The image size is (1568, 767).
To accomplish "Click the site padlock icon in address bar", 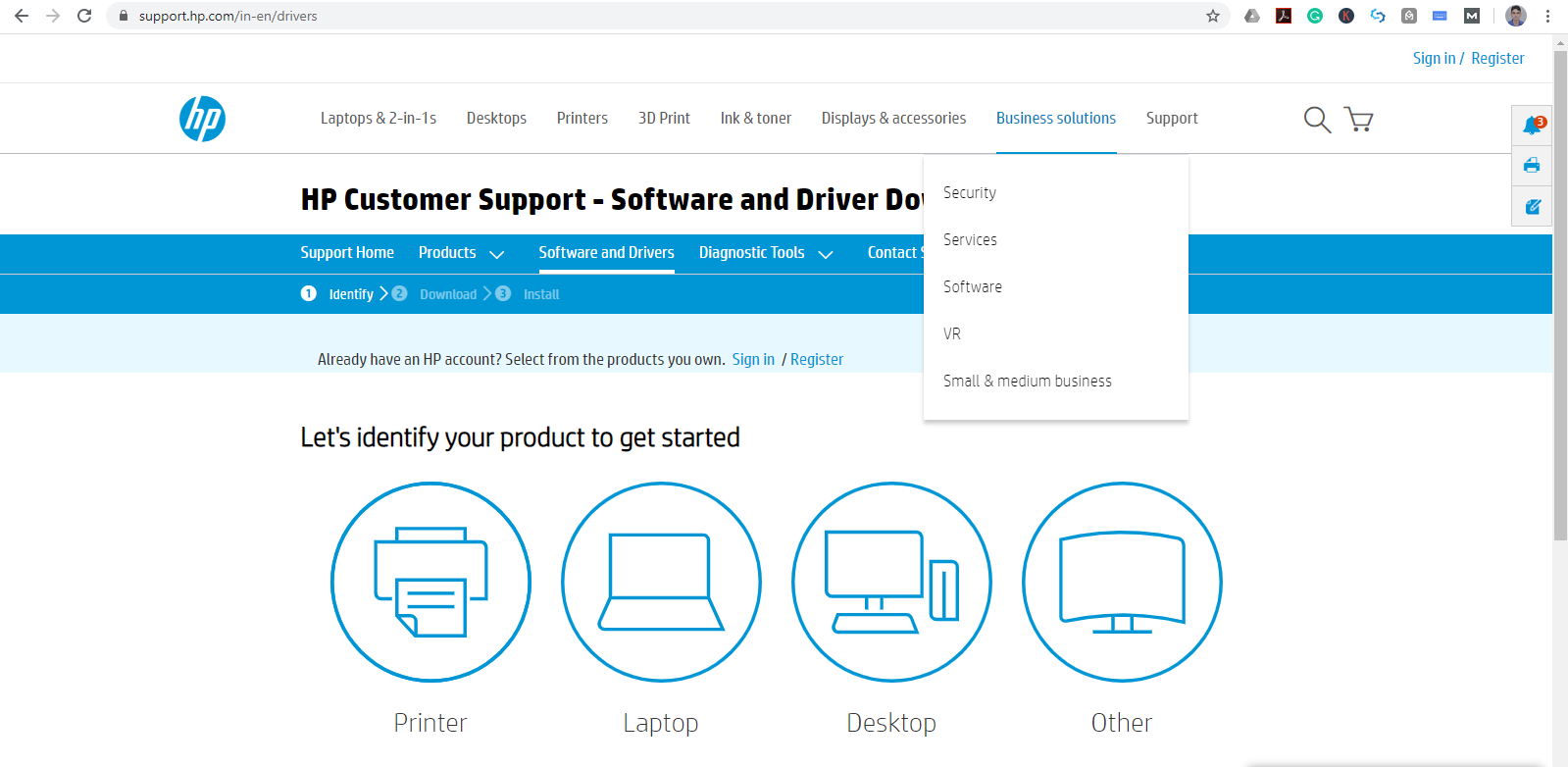I will click(x=123, y=16).
